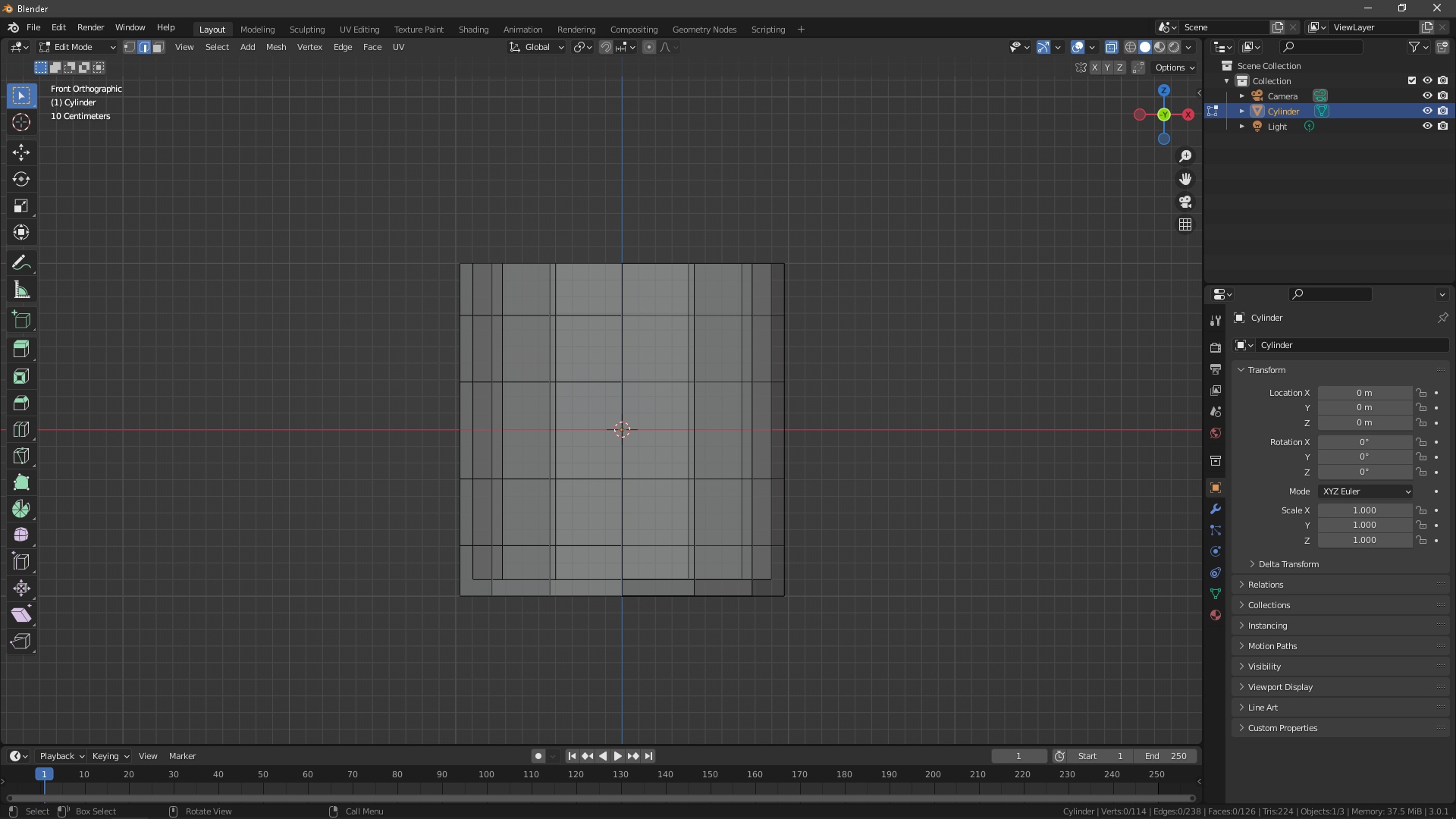This screenshot has height=819, width=1456.
Task: Open the Edit Mode dropdown
Action: pyautogui.click(x=77, y=47)
